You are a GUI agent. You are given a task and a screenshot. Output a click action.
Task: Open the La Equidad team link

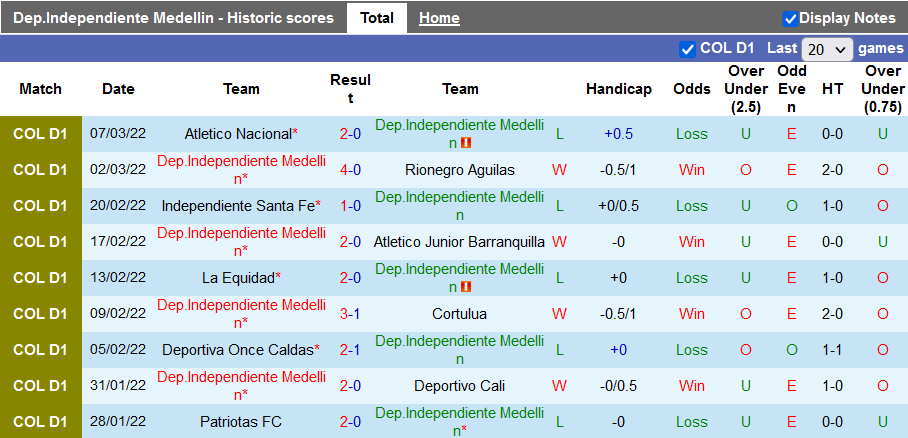click(x=238, y=278)
